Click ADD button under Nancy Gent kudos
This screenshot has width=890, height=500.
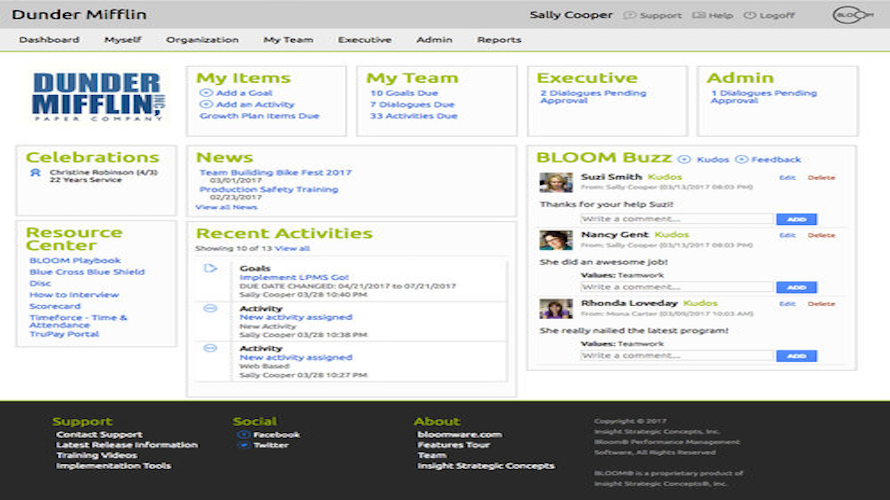pyautogui.click(x=796, y=287)
